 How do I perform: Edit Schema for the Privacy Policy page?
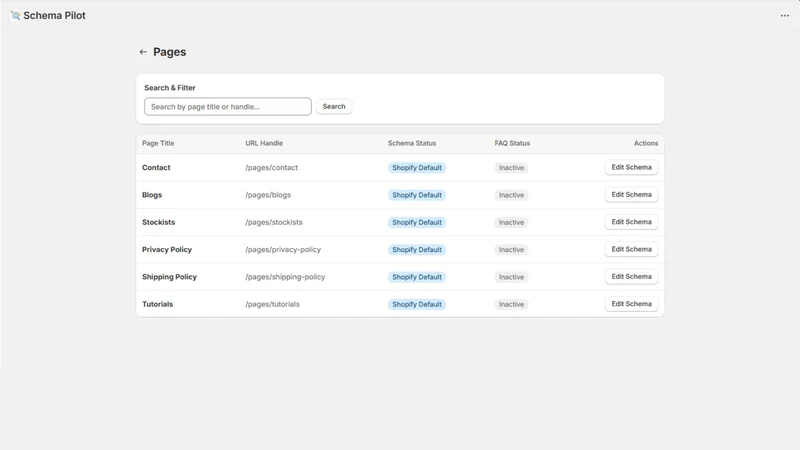click(631, 249)
